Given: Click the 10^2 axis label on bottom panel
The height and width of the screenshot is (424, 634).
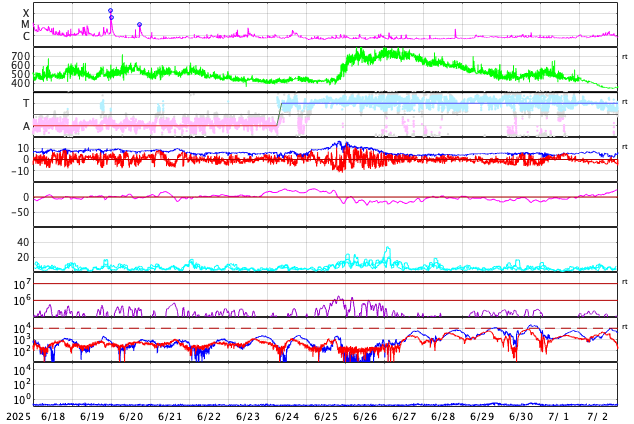Looking at the screenshot, I should (22, 384).
